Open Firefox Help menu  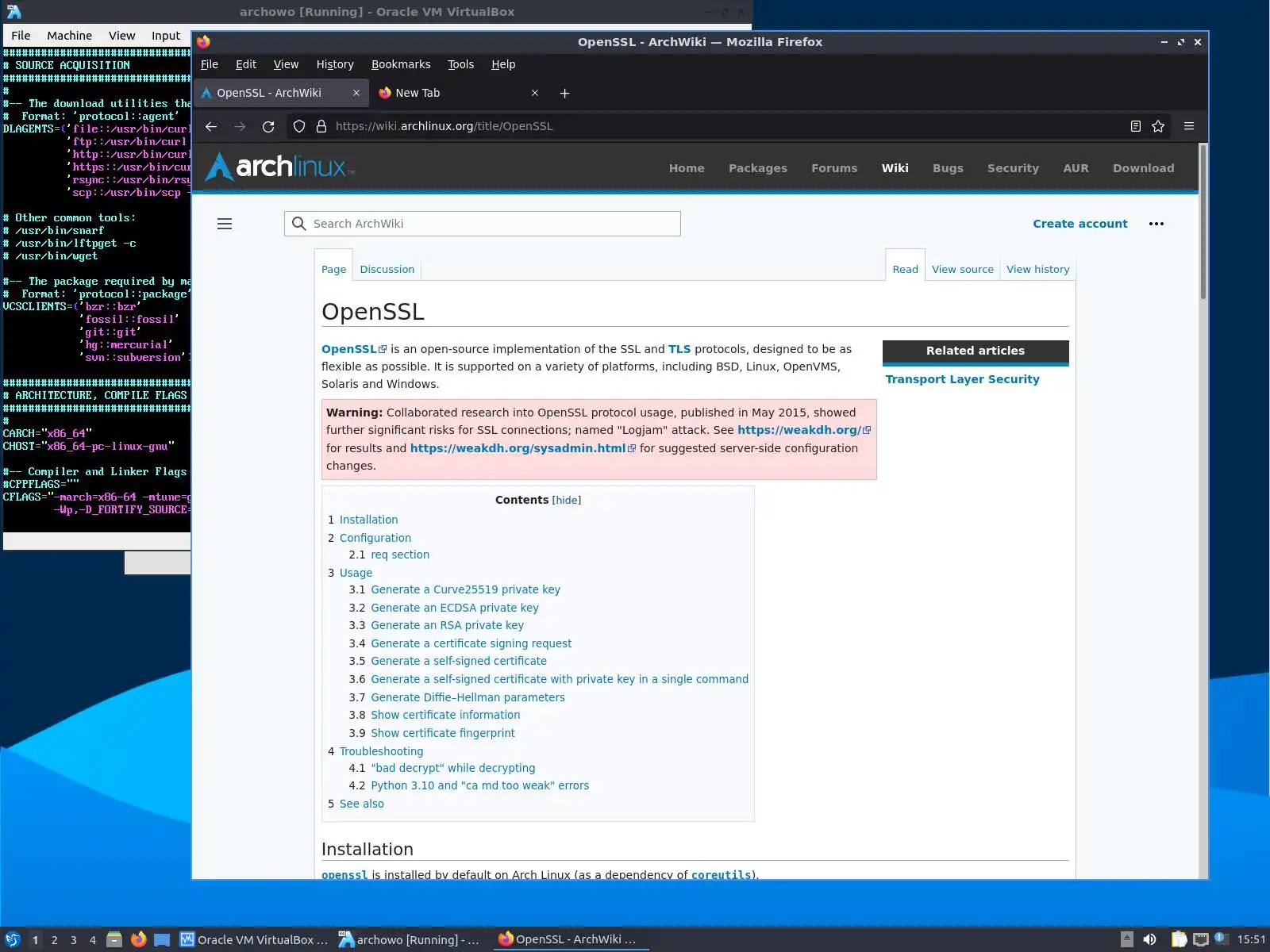click(503, 64)
